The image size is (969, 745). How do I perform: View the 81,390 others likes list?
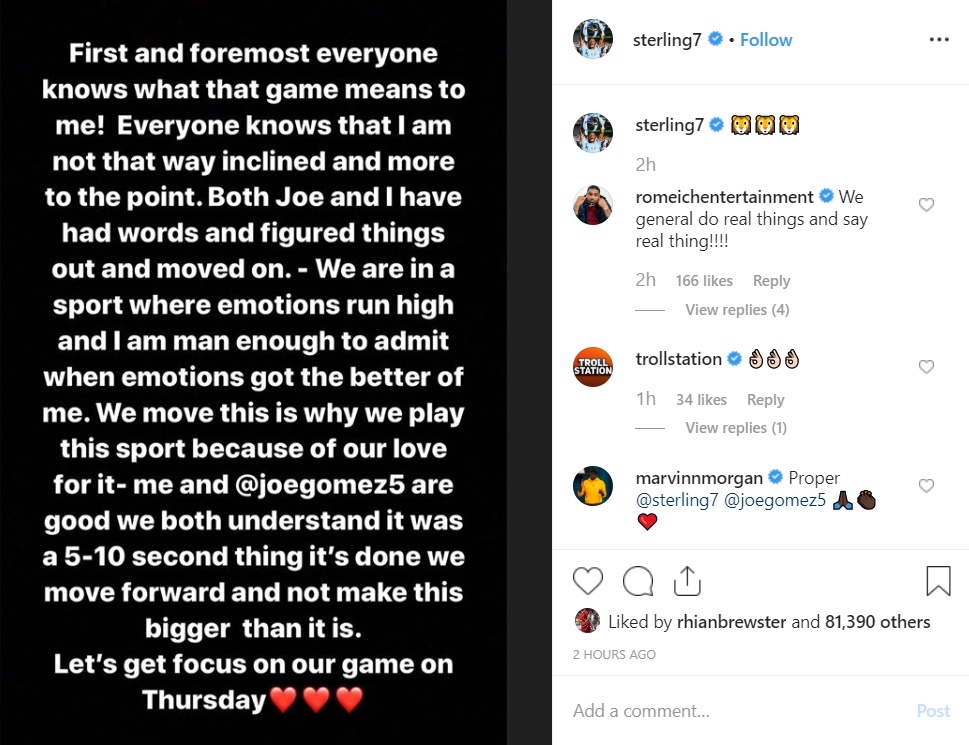coord(877,622)
